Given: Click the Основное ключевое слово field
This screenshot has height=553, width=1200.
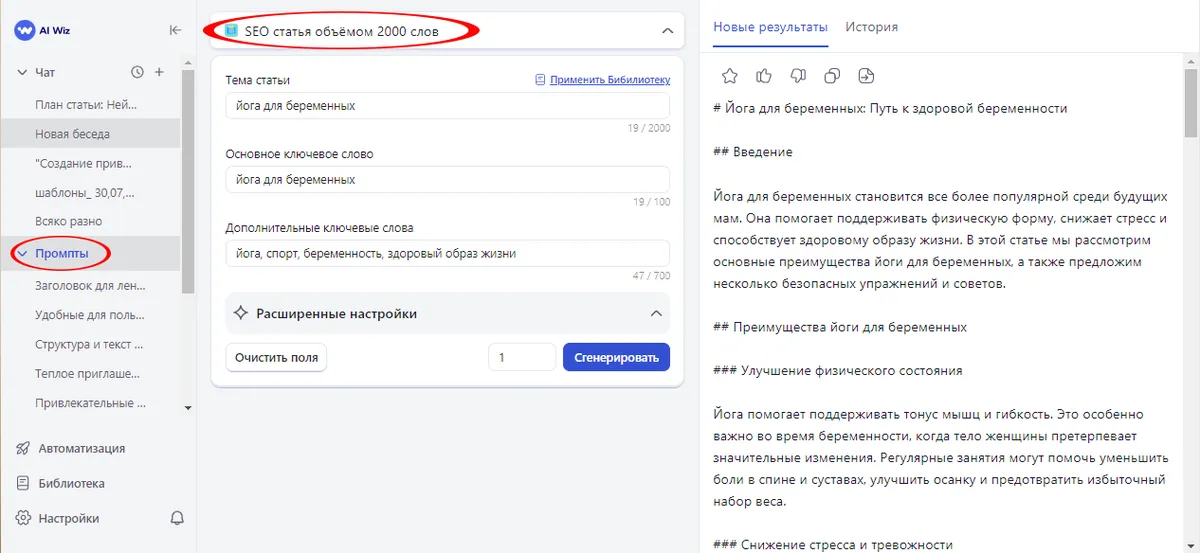Looking at the screenshot, I should pos(447,180).
